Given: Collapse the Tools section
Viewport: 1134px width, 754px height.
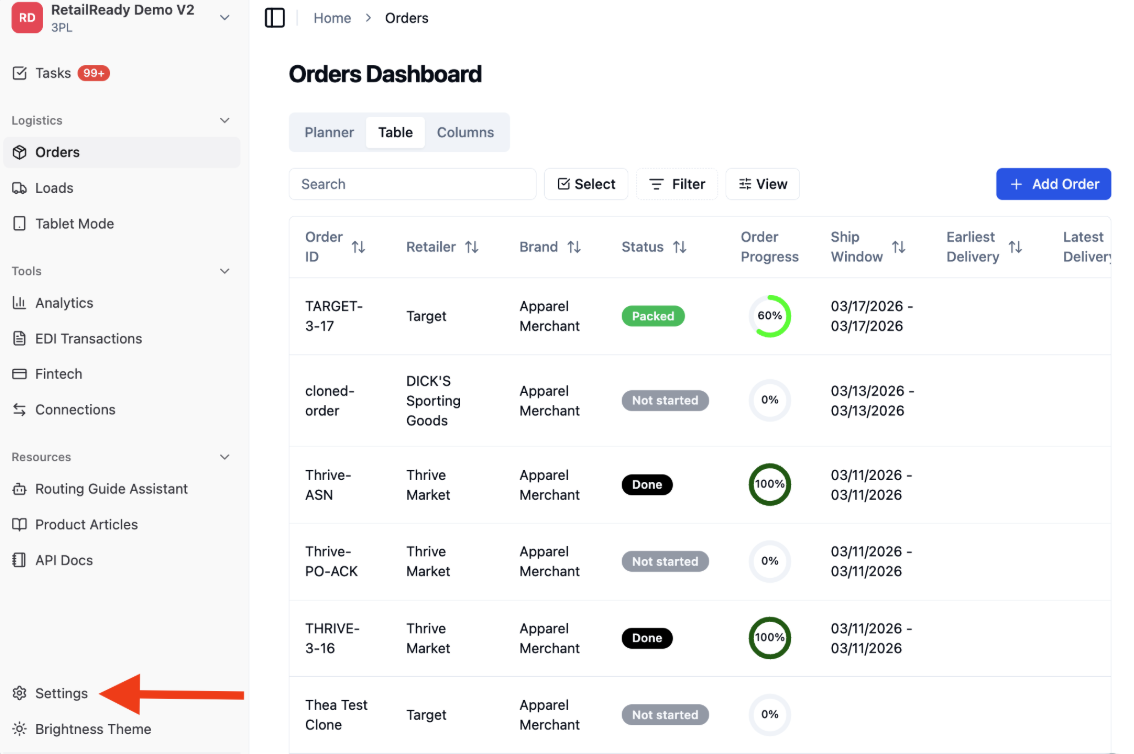Looking at the screenshot, I should click(x=224, y=271).
